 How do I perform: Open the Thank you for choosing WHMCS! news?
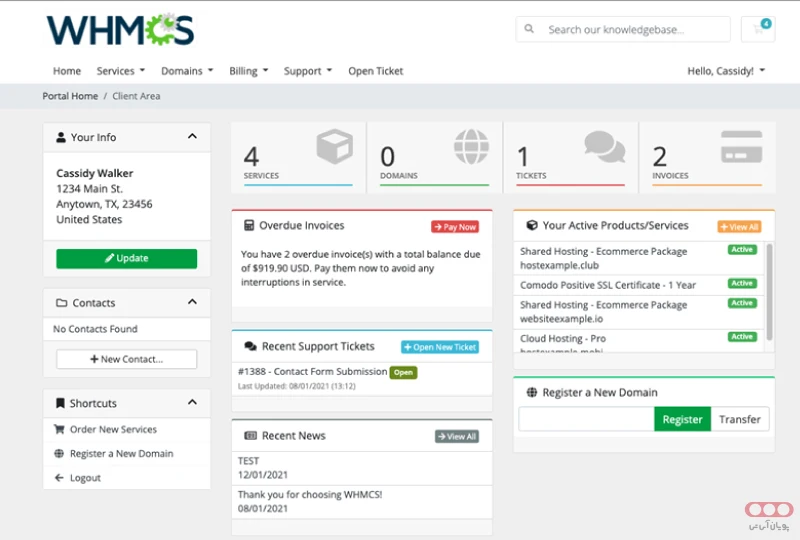(362, 501)
